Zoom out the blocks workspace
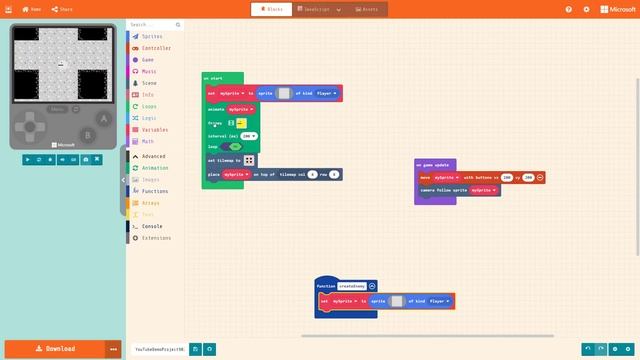The height and width of the screenshot is (360, 640). [615, 349]
